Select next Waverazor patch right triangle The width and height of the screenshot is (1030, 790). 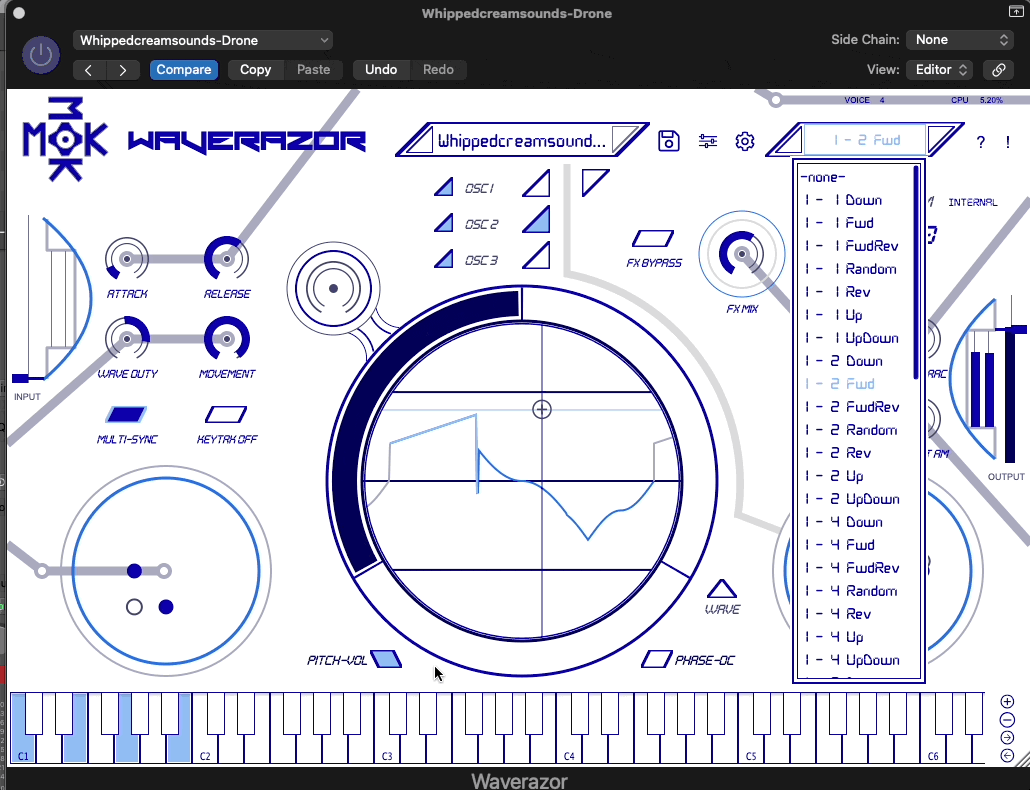pyautogui.click(x=624, y=139)
